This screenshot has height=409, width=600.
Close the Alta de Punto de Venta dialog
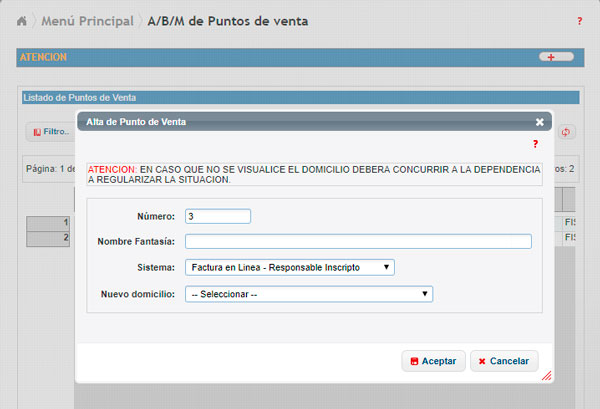[x=540, y=122]
